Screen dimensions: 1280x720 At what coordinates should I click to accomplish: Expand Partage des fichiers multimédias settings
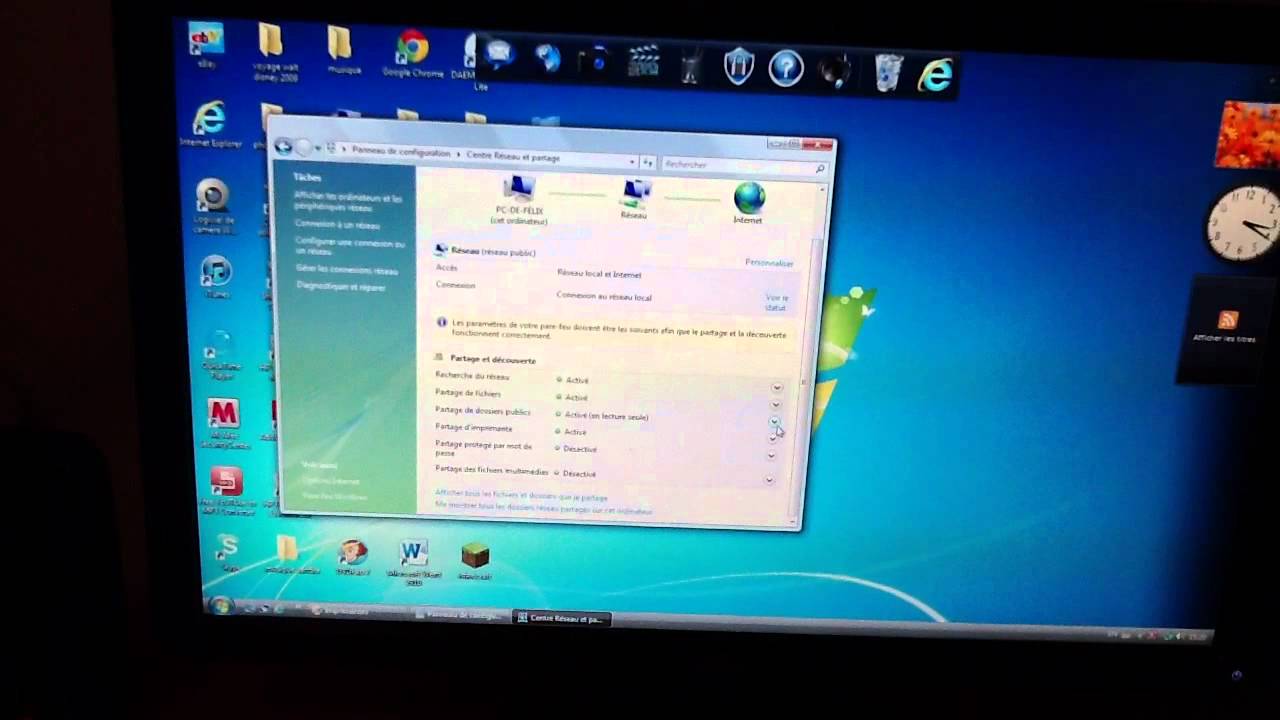pos(769,480)
